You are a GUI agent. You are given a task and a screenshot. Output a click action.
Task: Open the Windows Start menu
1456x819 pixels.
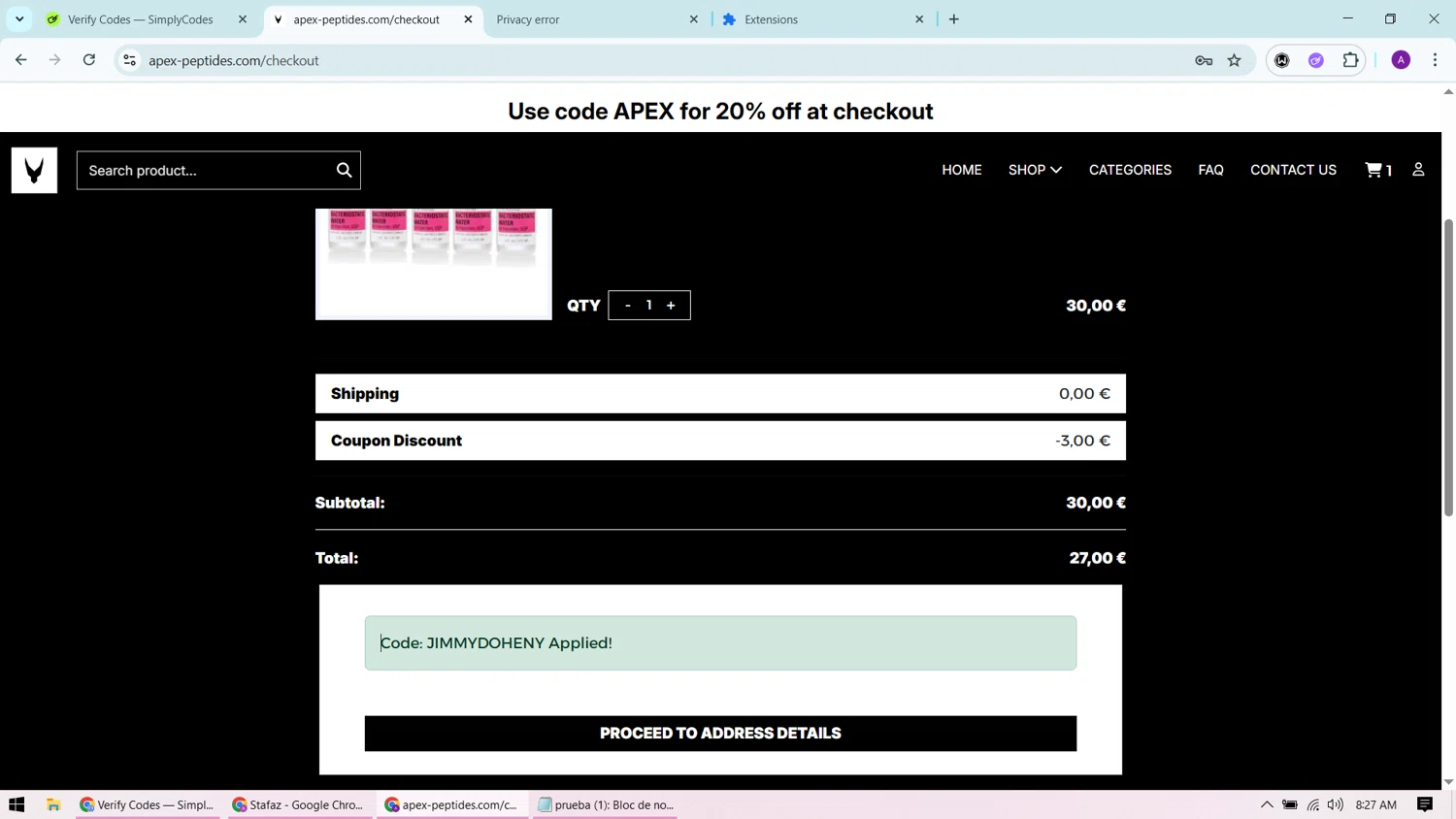17,804
